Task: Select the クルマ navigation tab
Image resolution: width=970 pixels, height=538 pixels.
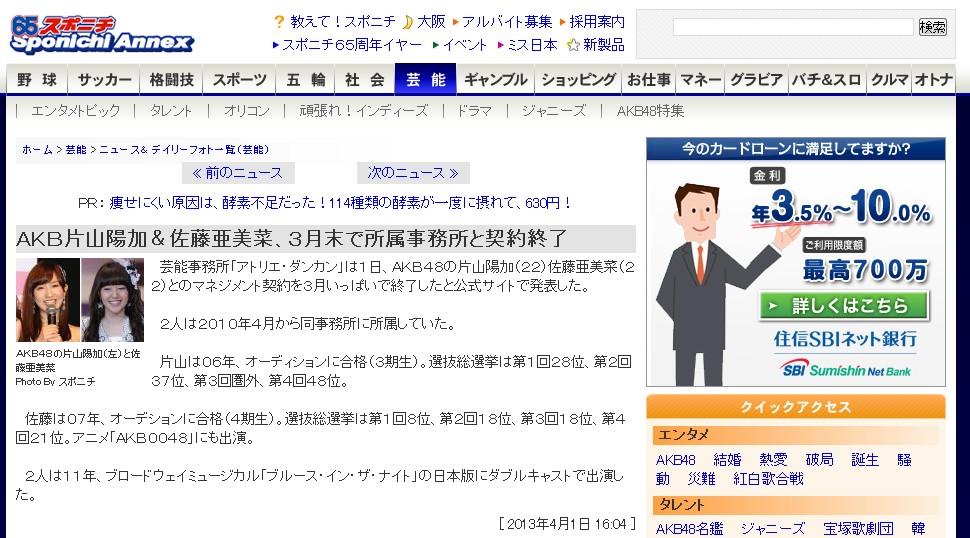Action: click(x=890, y=80)
